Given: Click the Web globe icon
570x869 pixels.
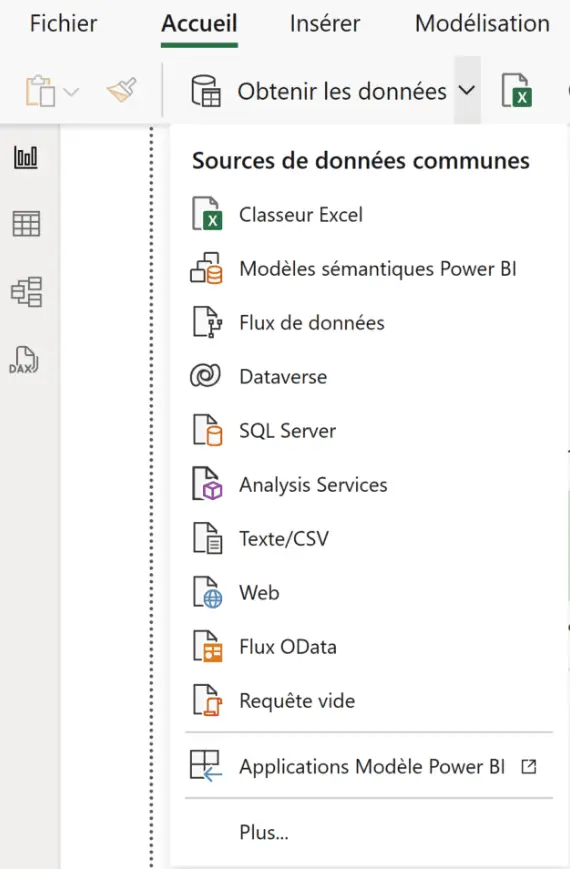Looking at the screenshot, I should click(207, 592).
